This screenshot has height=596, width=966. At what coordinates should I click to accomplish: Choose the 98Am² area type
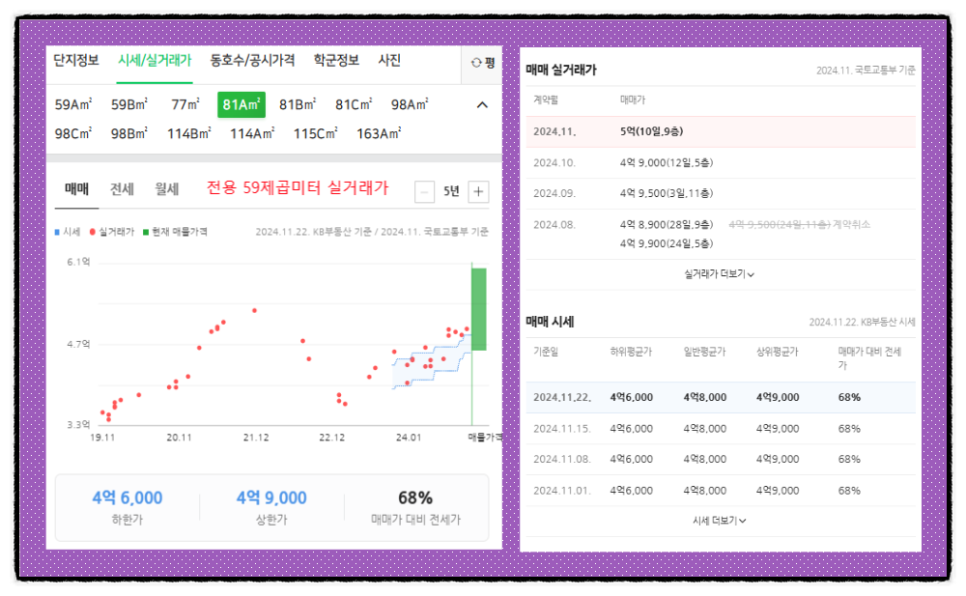pos(410,104)
